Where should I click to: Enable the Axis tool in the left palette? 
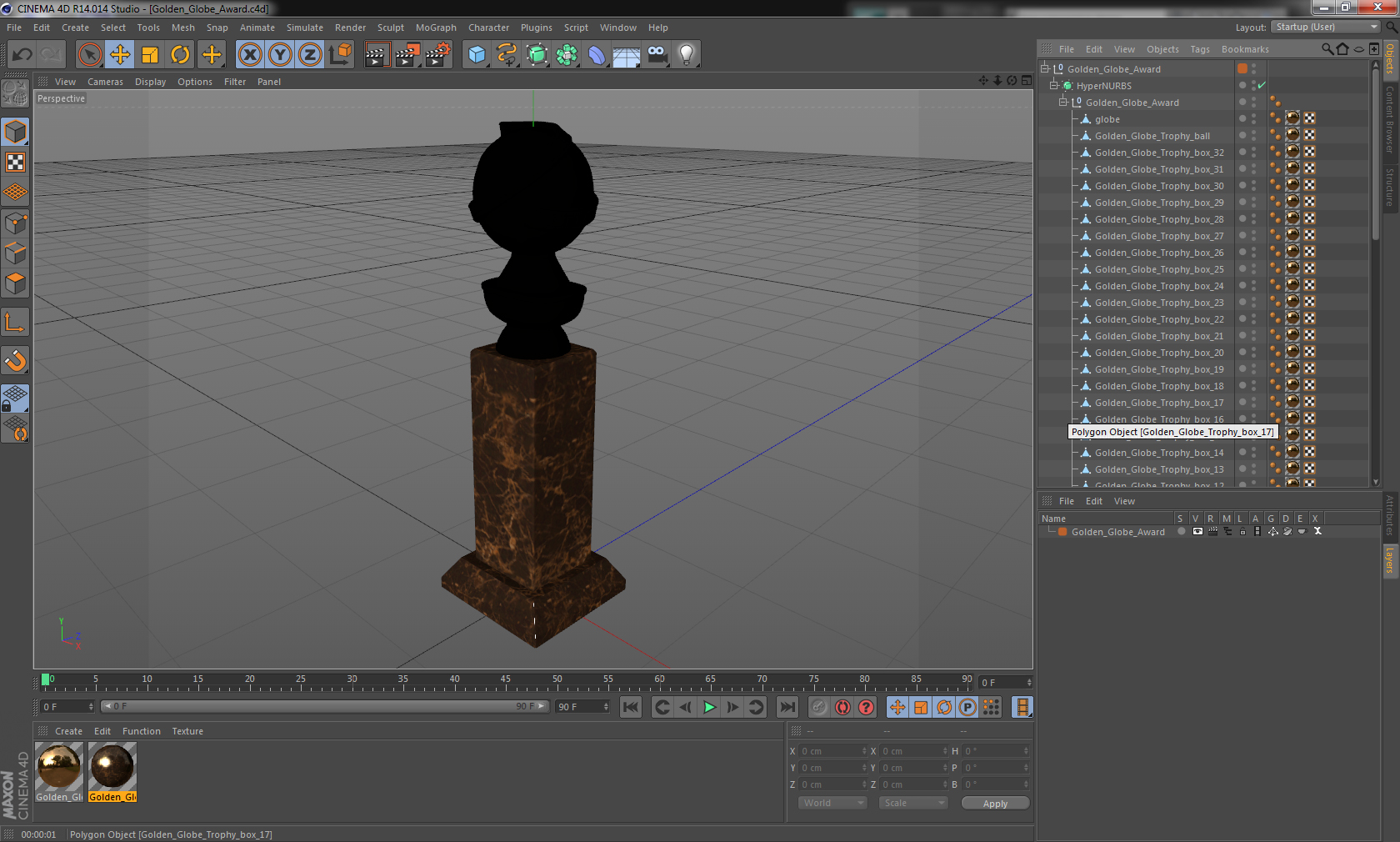coord(15,322)
